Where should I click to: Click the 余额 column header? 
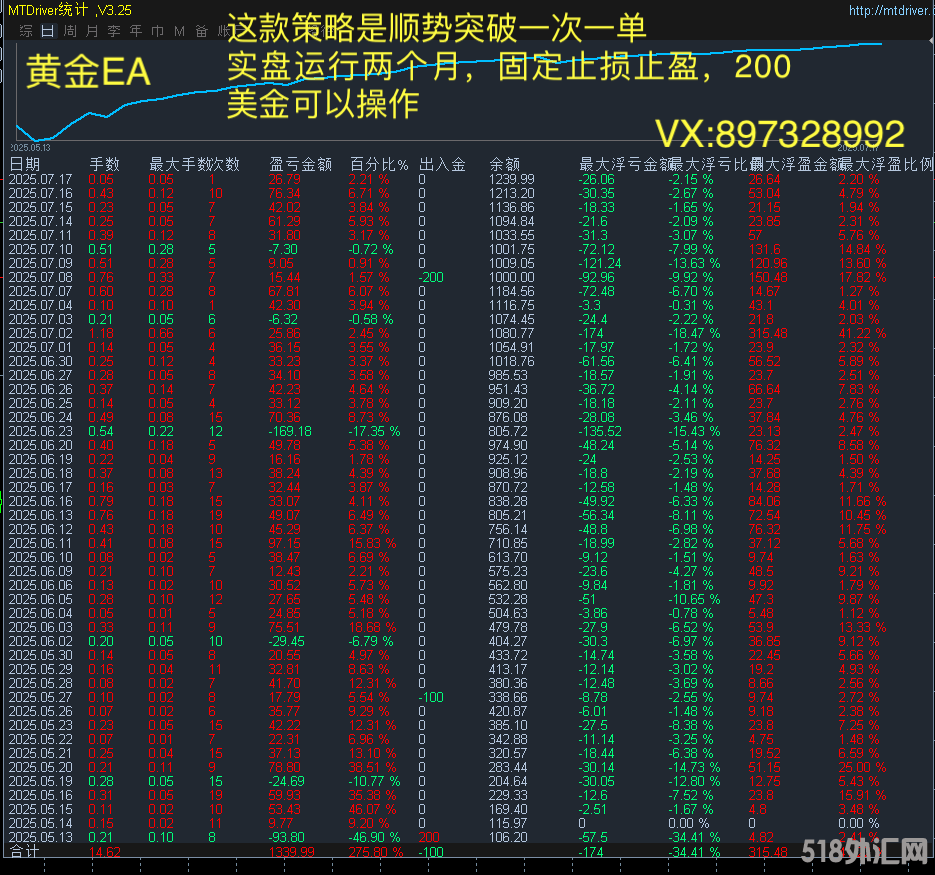(x=504, y=164)
